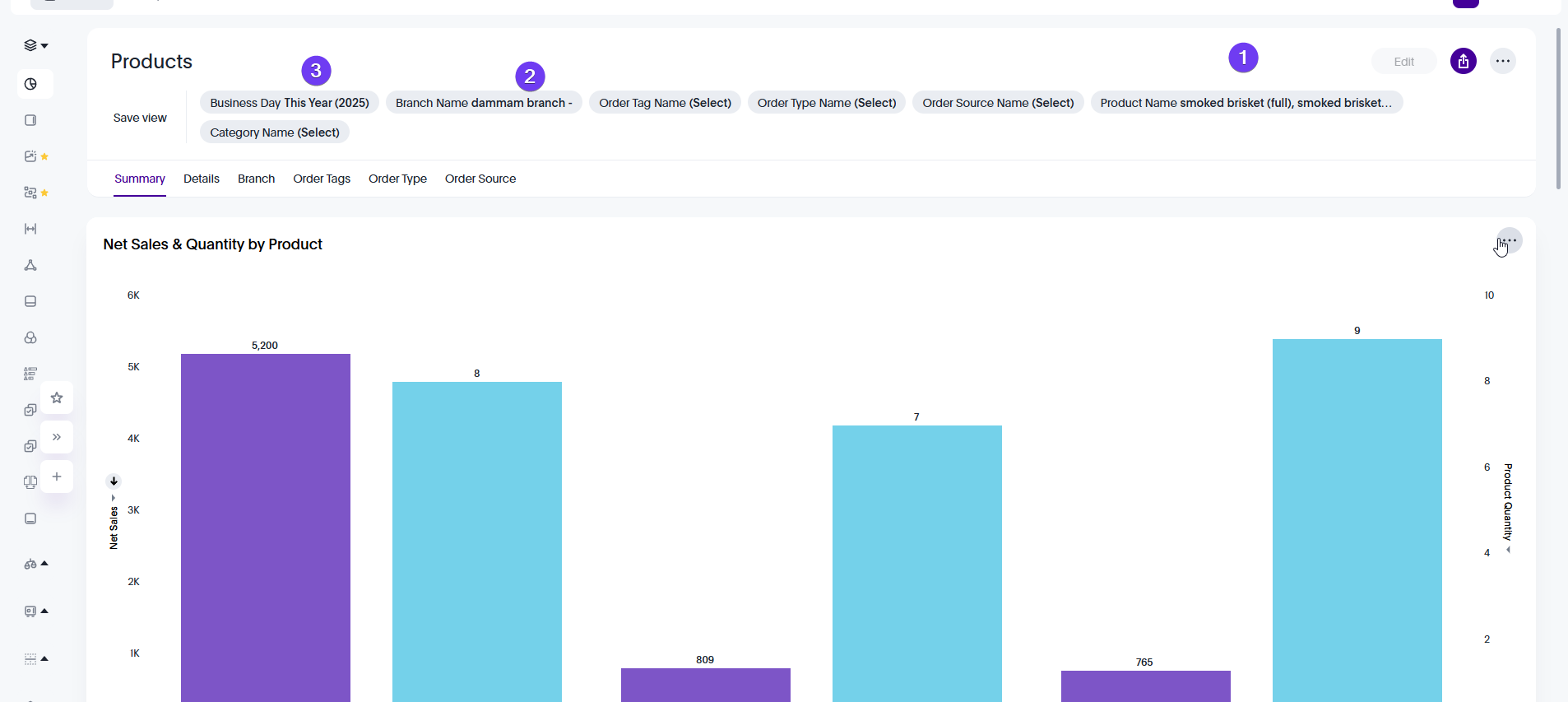Switch to the Details tab
Viewport: 1568px width, 702px height.
click(201, 179)
